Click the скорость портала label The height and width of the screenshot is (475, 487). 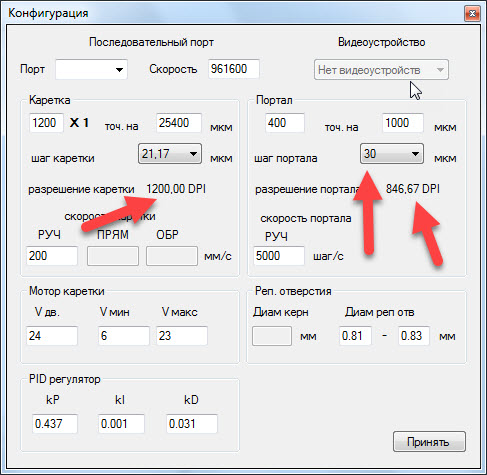306,218
